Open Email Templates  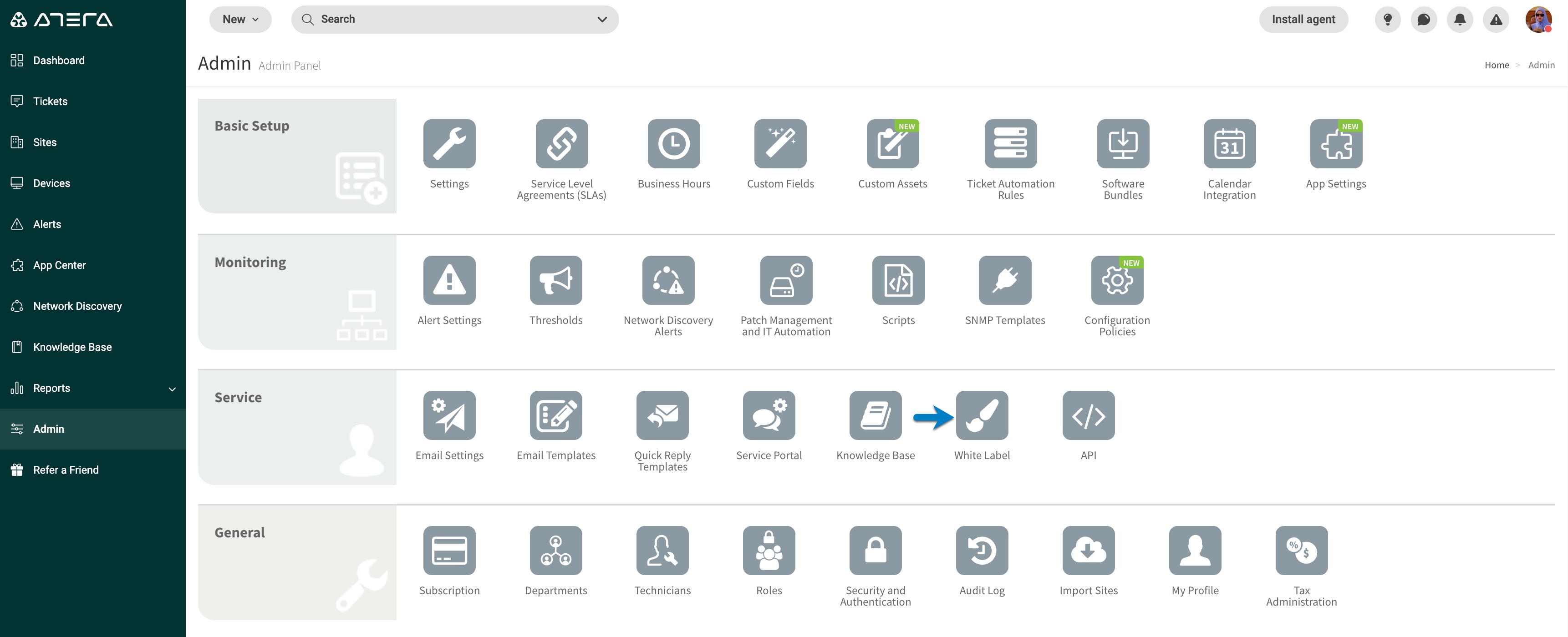click(x=556, y=415)
